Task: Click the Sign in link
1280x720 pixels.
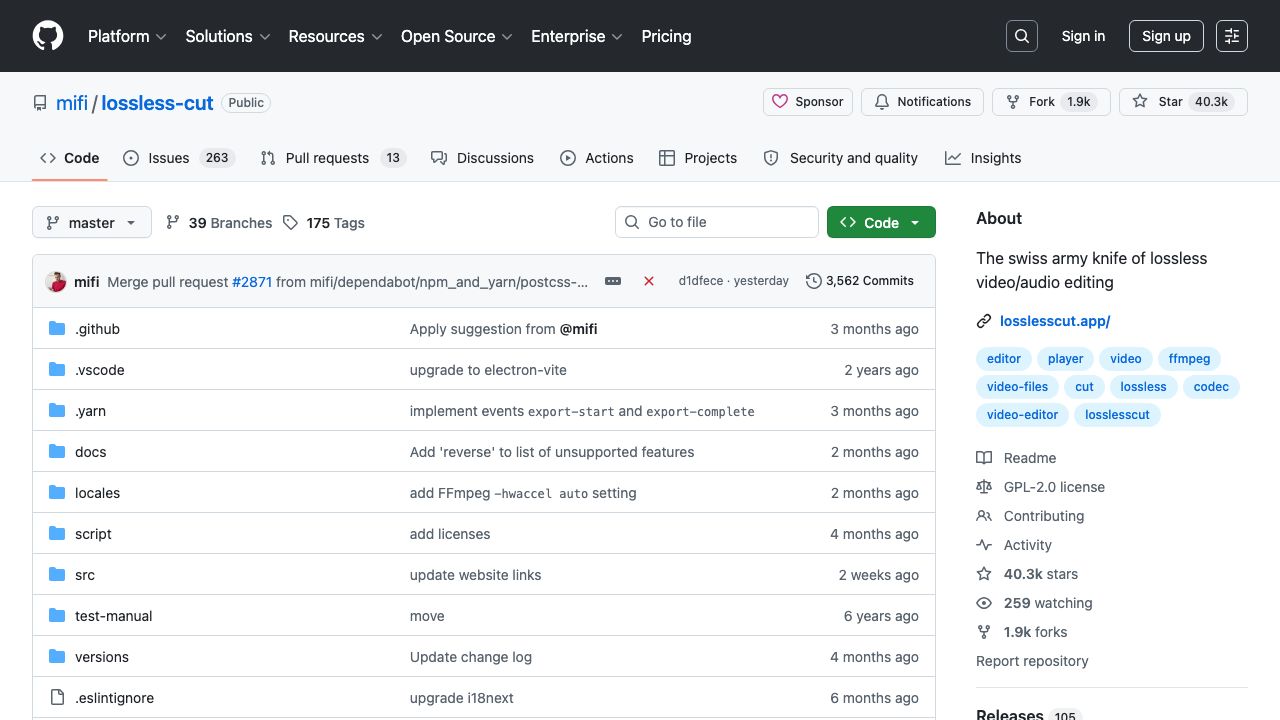Action: coord(1083,36)
